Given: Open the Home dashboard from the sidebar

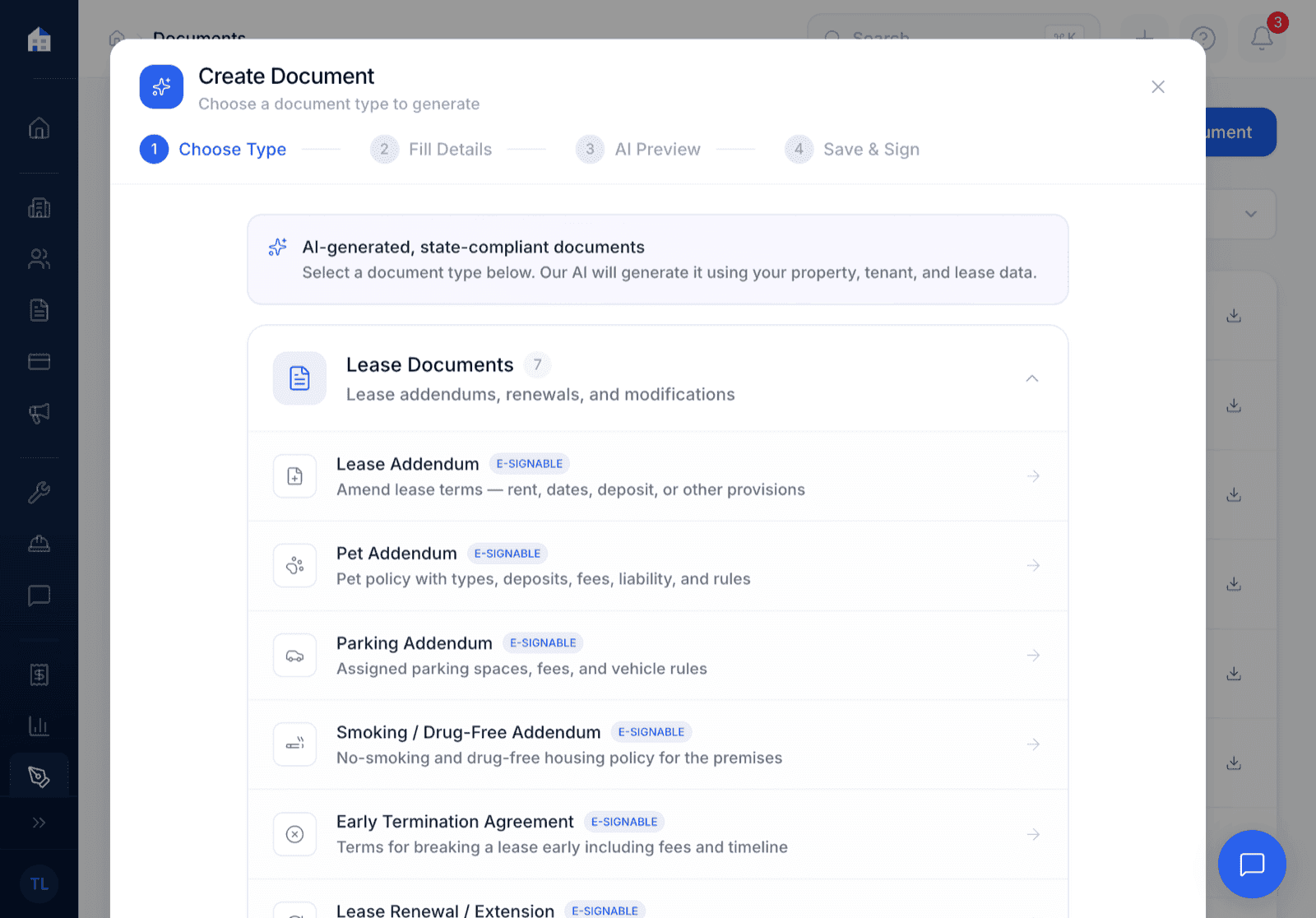Looking at the screenshot, I should click(x=39, y=128).
